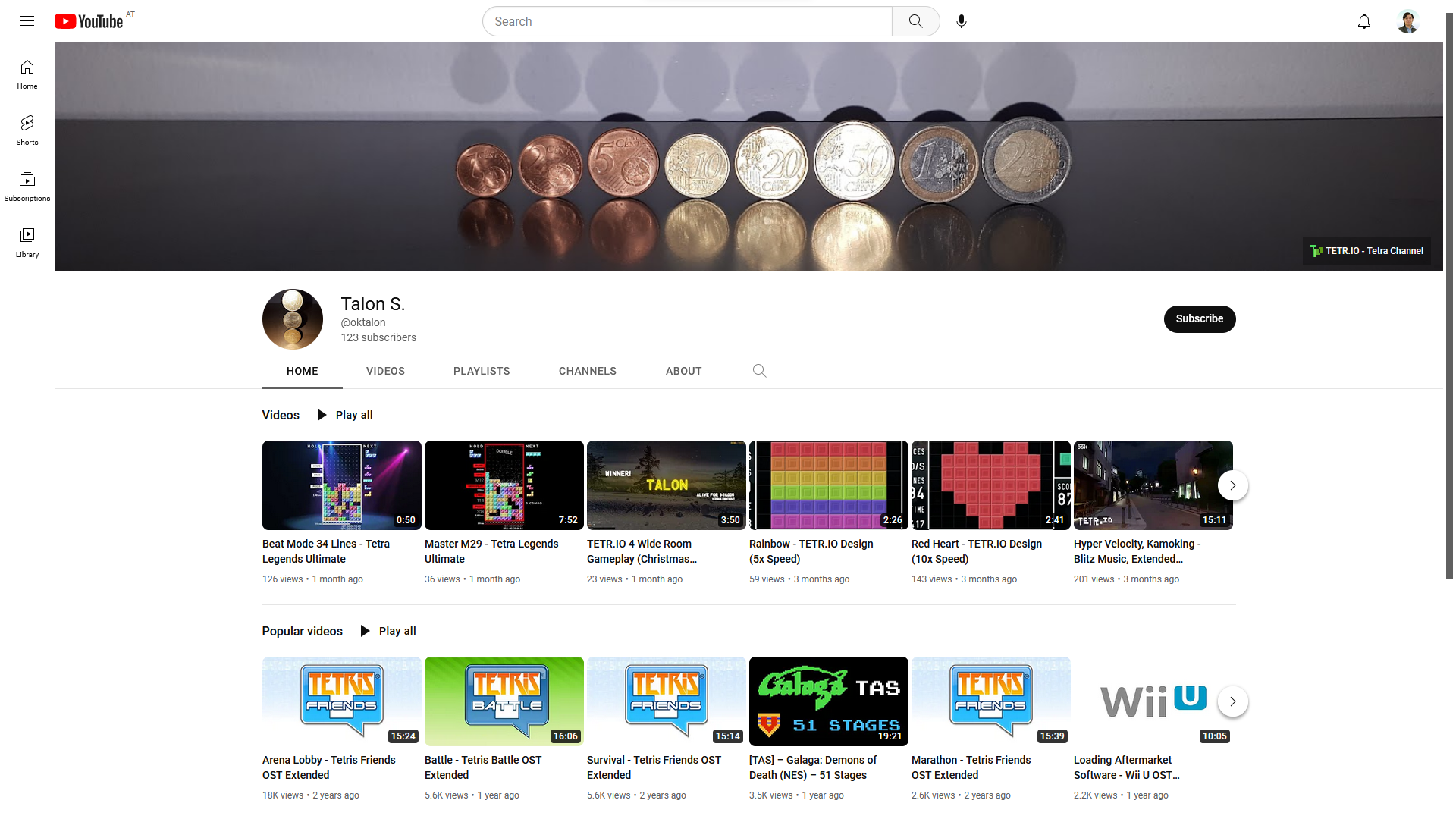The image size is (1456, 819).
Task: Switch to the Videos tab
Action: click(x=385, y=371)
